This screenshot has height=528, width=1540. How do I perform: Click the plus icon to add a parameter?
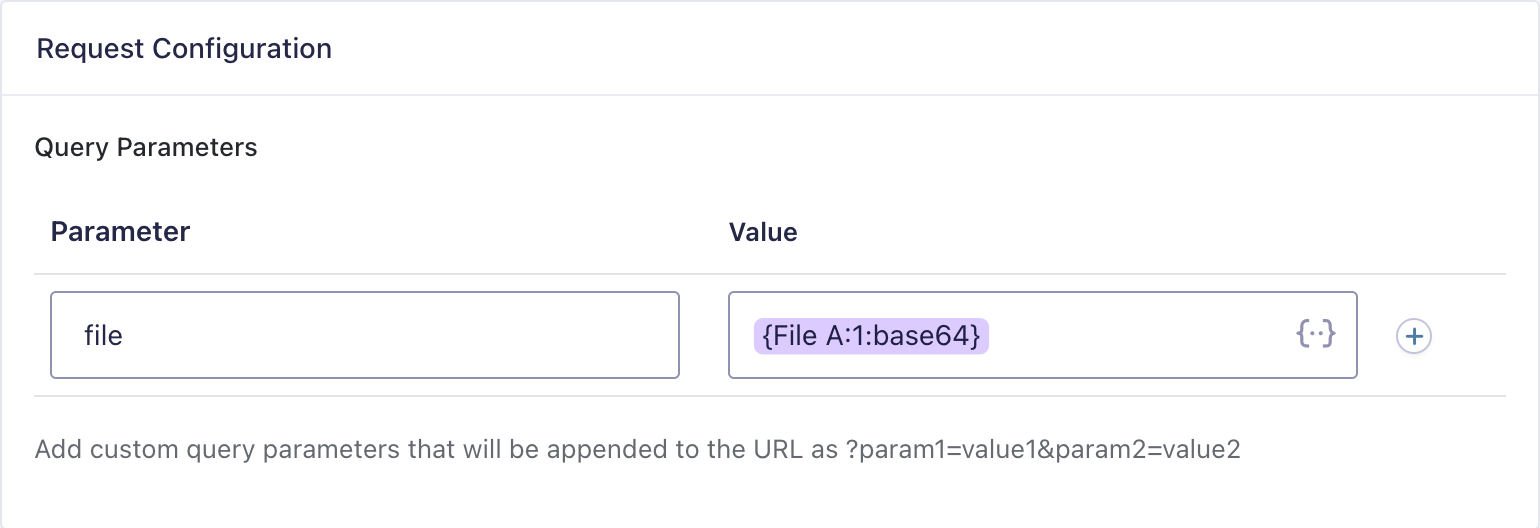(1414, 336)
